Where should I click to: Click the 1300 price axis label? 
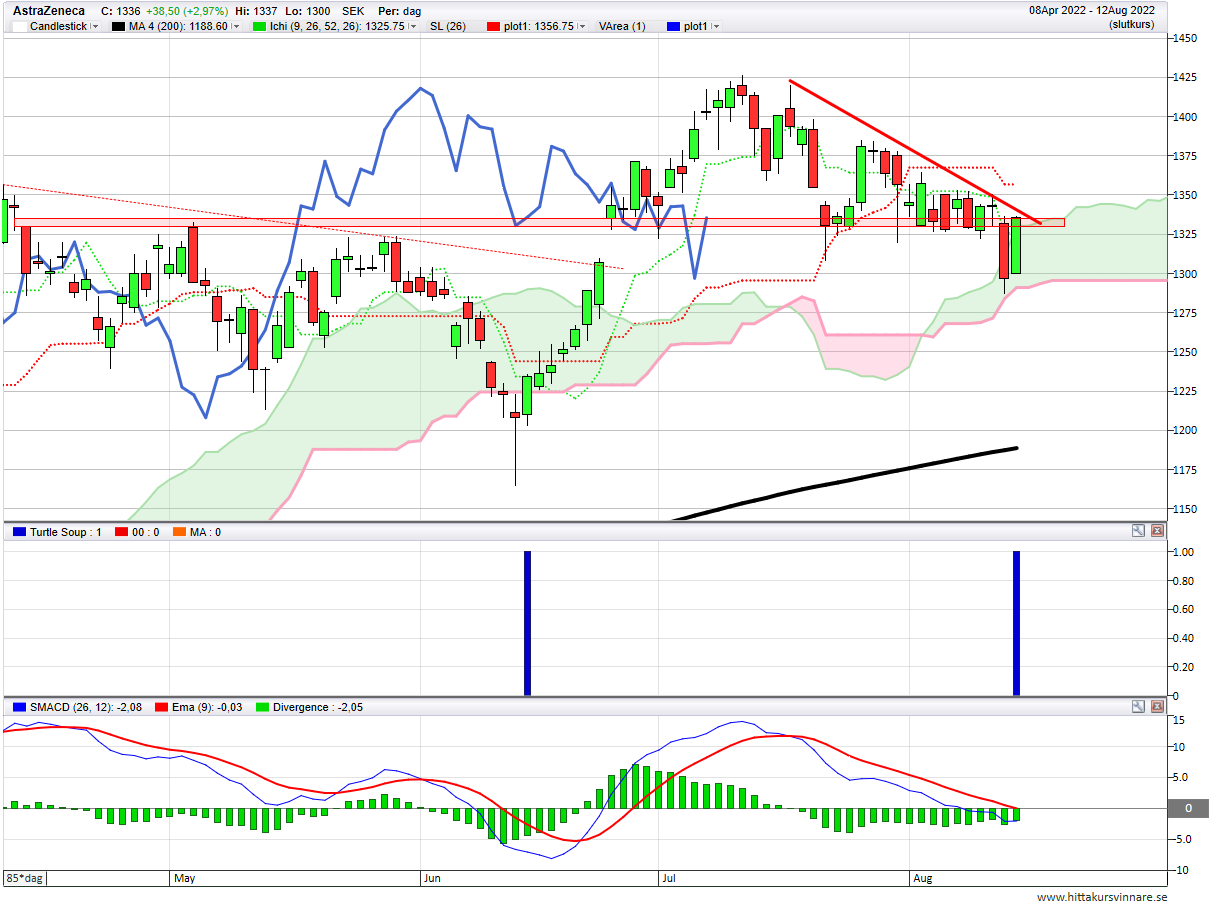point(1186,274)
